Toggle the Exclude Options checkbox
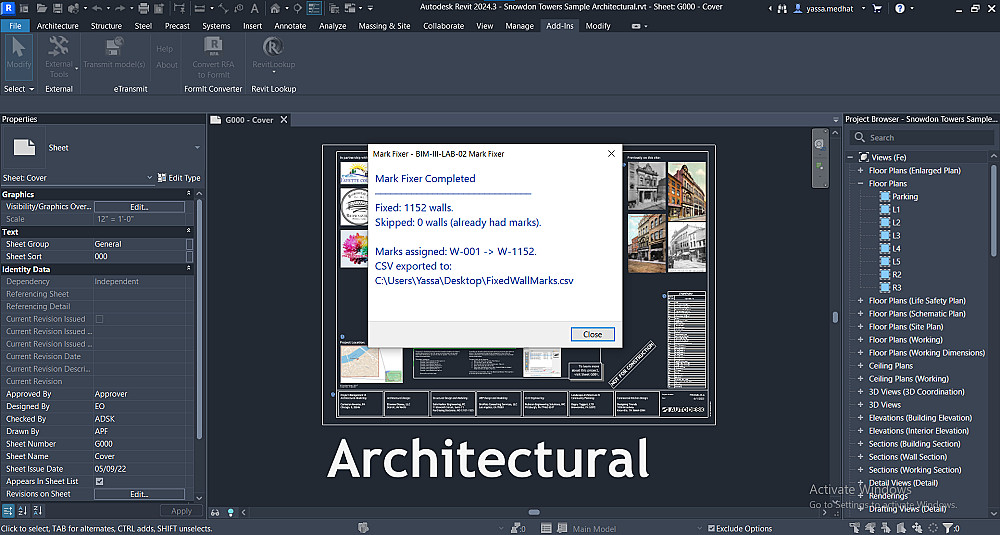Viewport: 1000px width, 535px height. [711, 528]
